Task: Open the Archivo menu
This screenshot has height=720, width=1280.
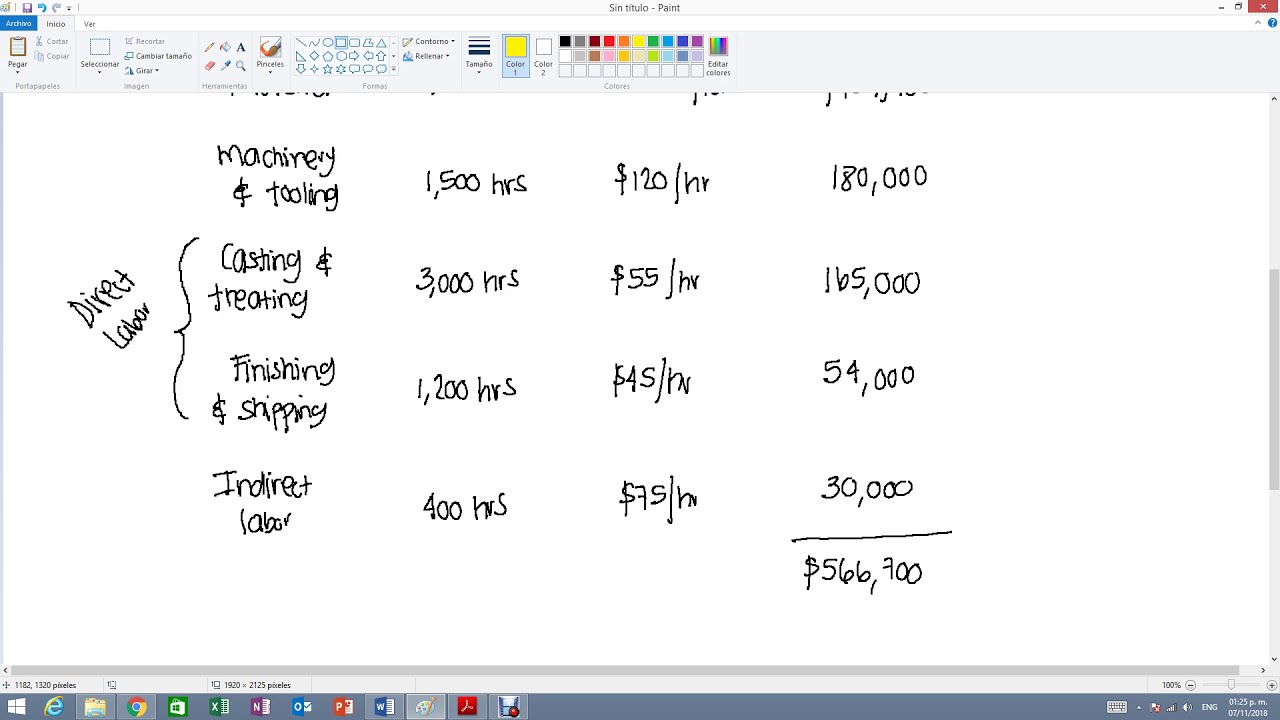Action: click(x=18, y=24)
